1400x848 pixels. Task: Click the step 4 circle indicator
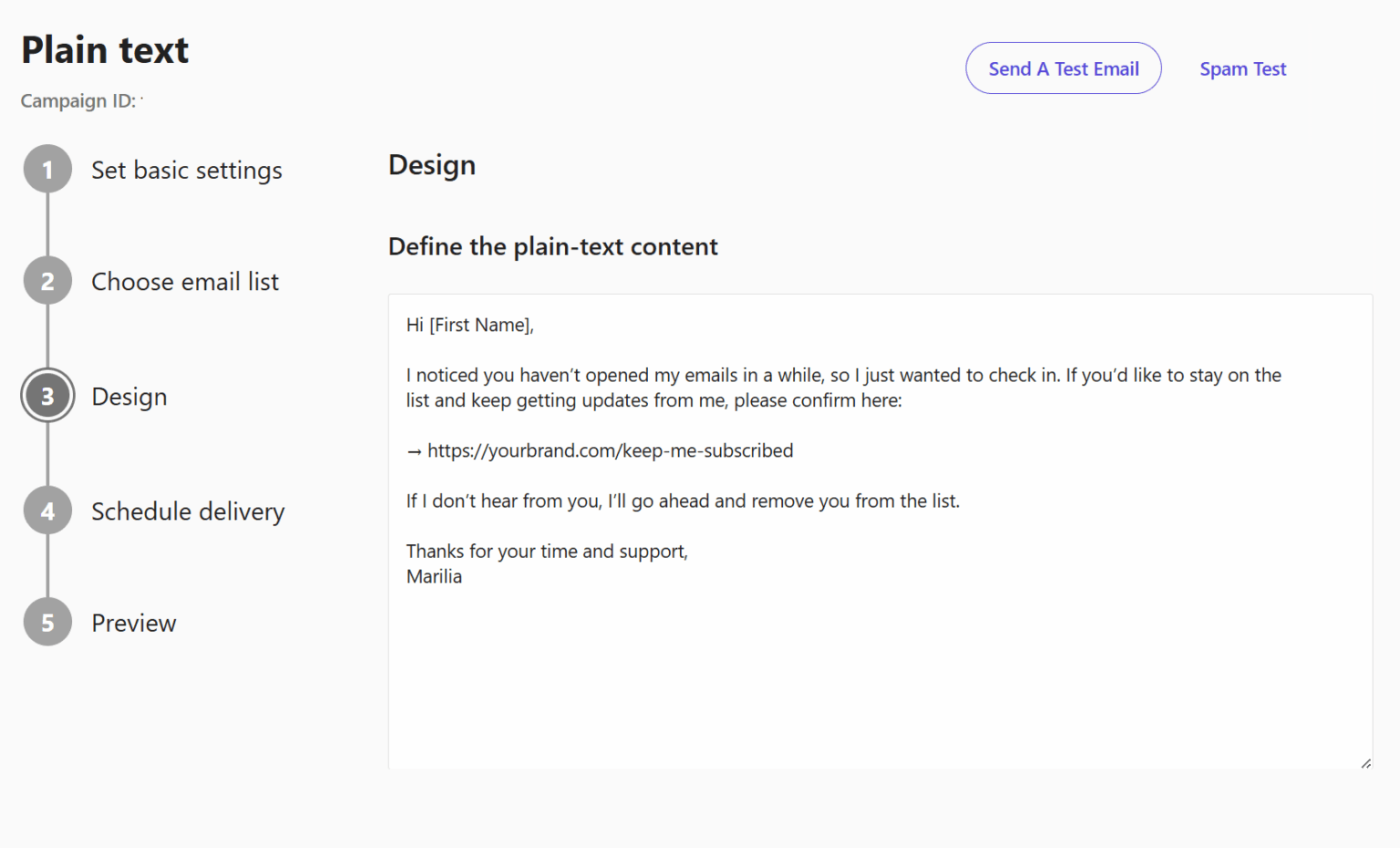46,511
